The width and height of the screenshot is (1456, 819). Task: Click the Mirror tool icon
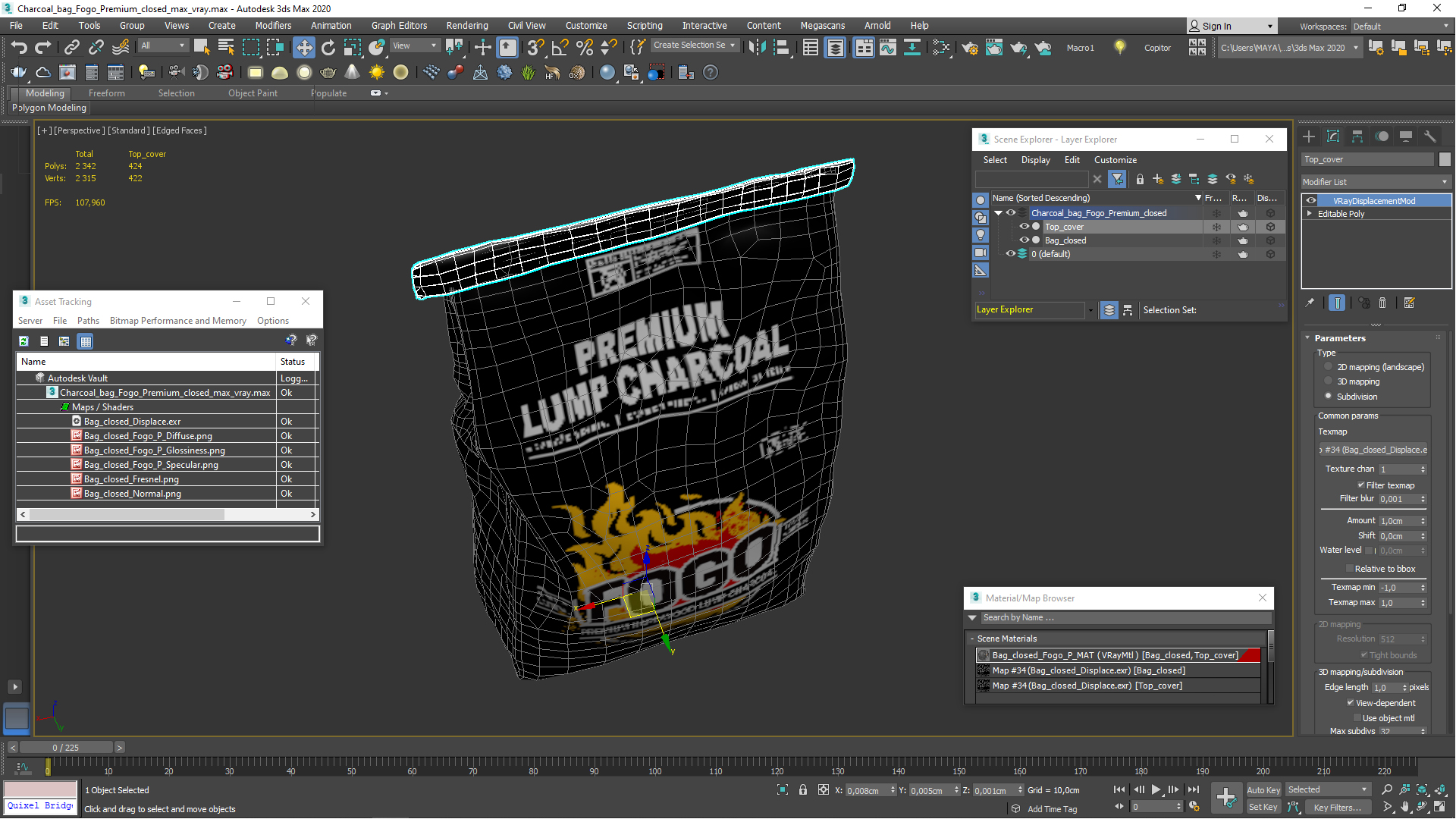(757, 48)
